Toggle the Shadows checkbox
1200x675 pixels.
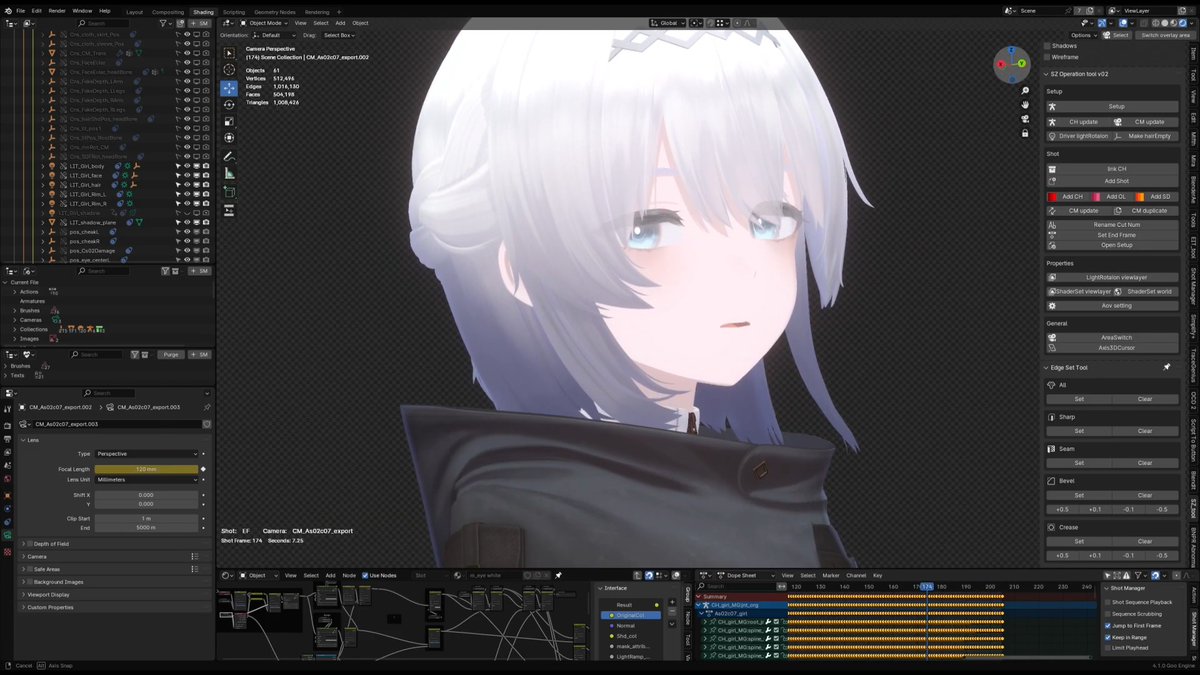point(1048,46)
